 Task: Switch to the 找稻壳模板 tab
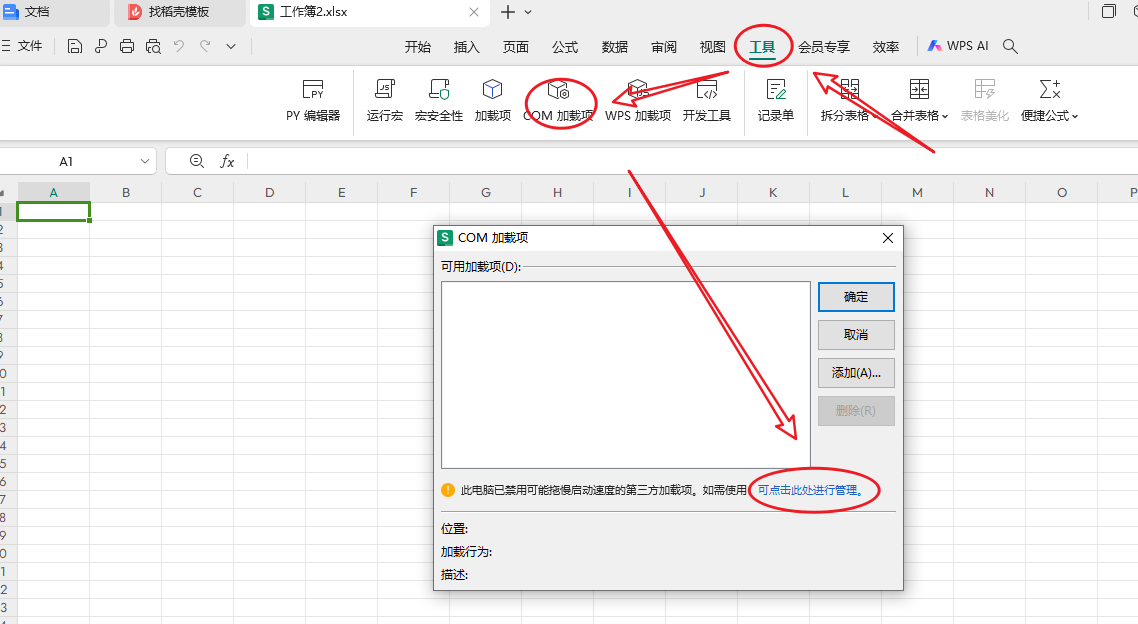pos(178,12)
